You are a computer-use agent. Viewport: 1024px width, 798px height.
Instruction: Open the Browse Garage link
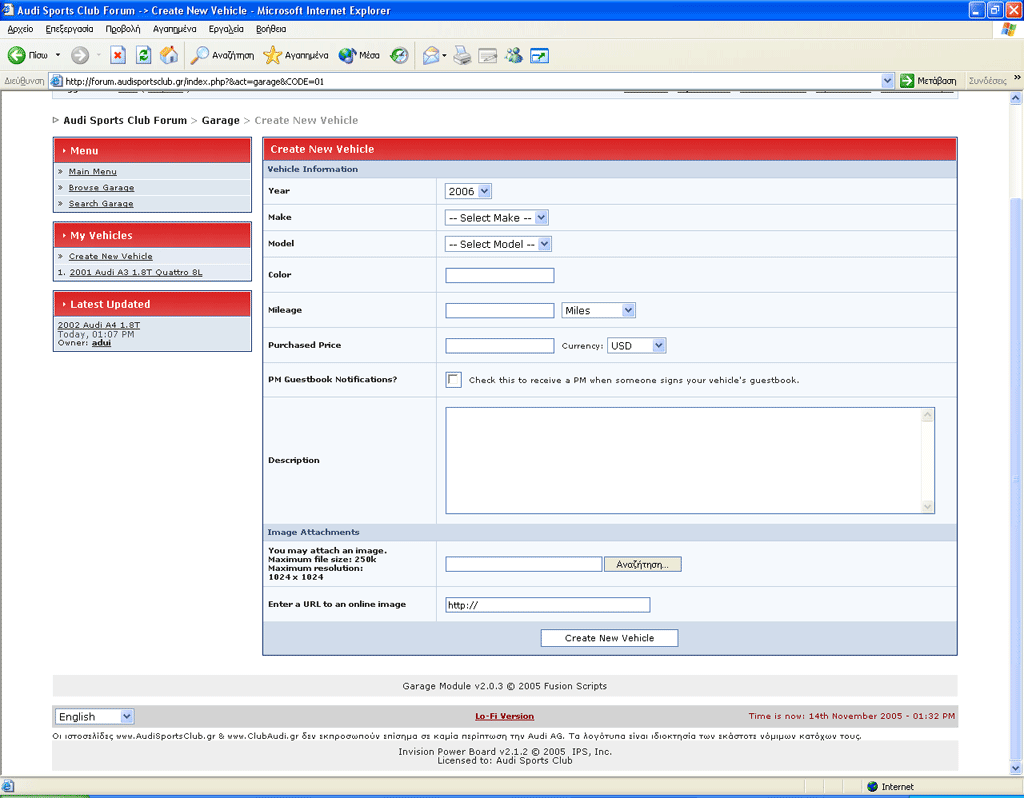click(101, 188)
